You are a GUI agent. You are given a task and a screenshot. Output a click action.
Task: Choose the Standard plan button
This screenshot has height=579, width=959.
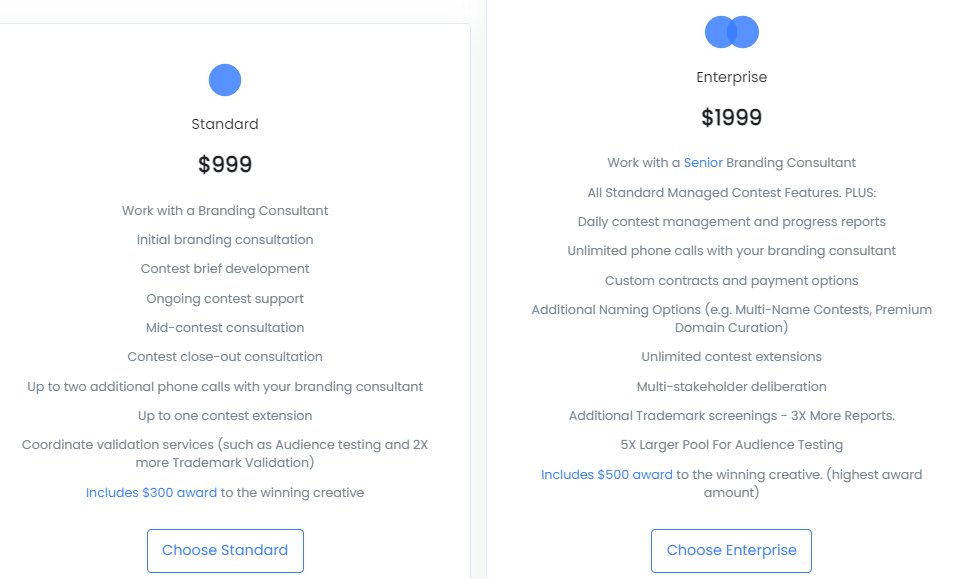[225, 550]
